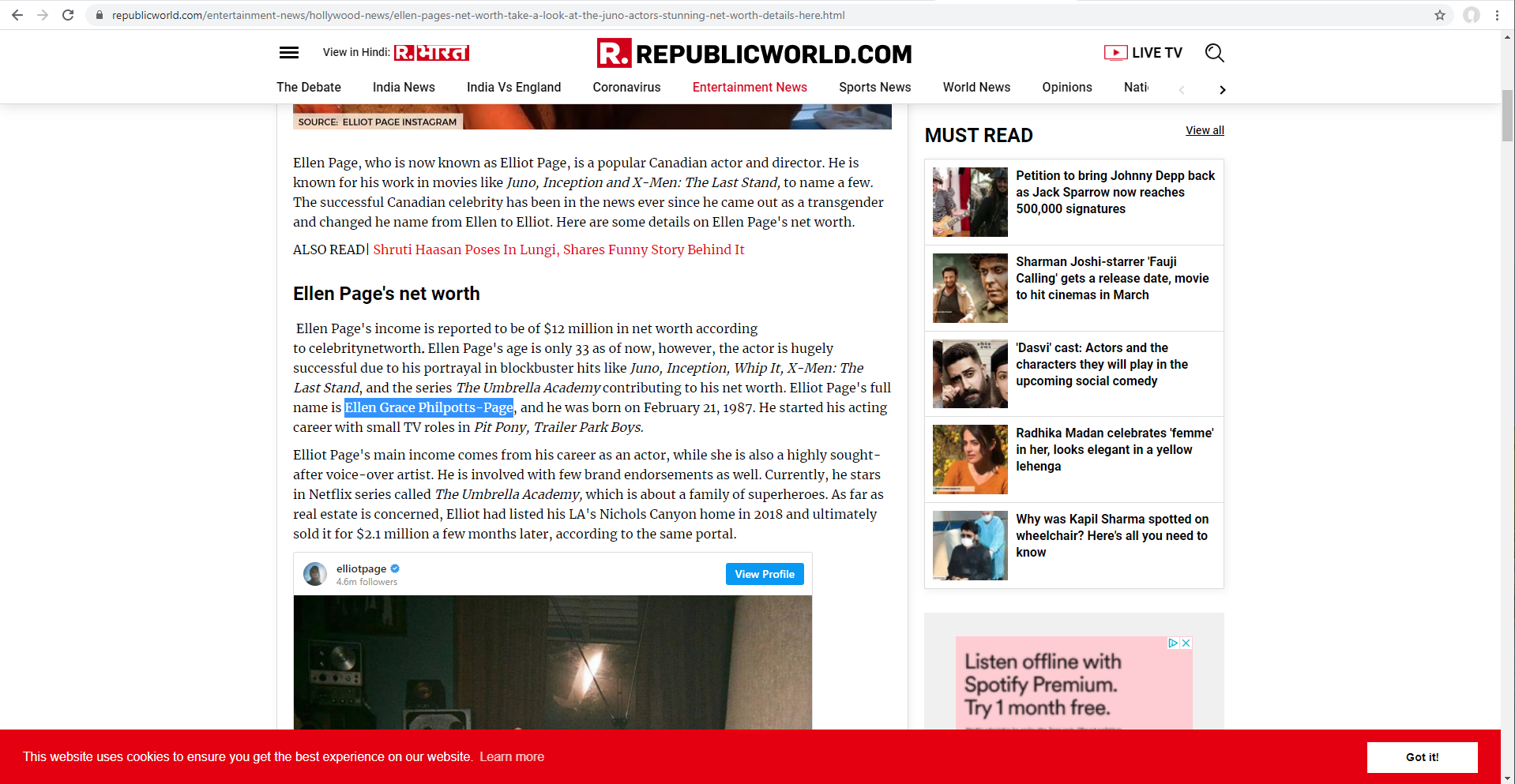This screenshot has width=1515, height=784.
Task: Click the Radhika Madan thumbnail
Action: point(970,460)
